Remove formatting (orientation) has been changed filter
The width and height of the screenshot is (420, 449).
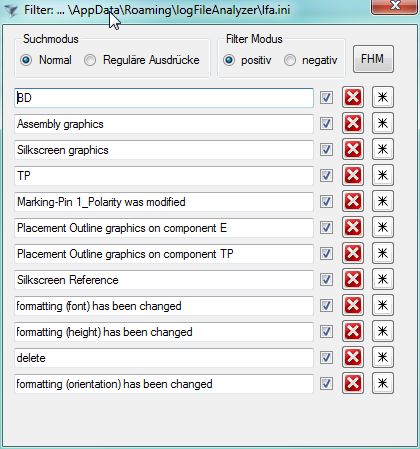tap(353, 383)
